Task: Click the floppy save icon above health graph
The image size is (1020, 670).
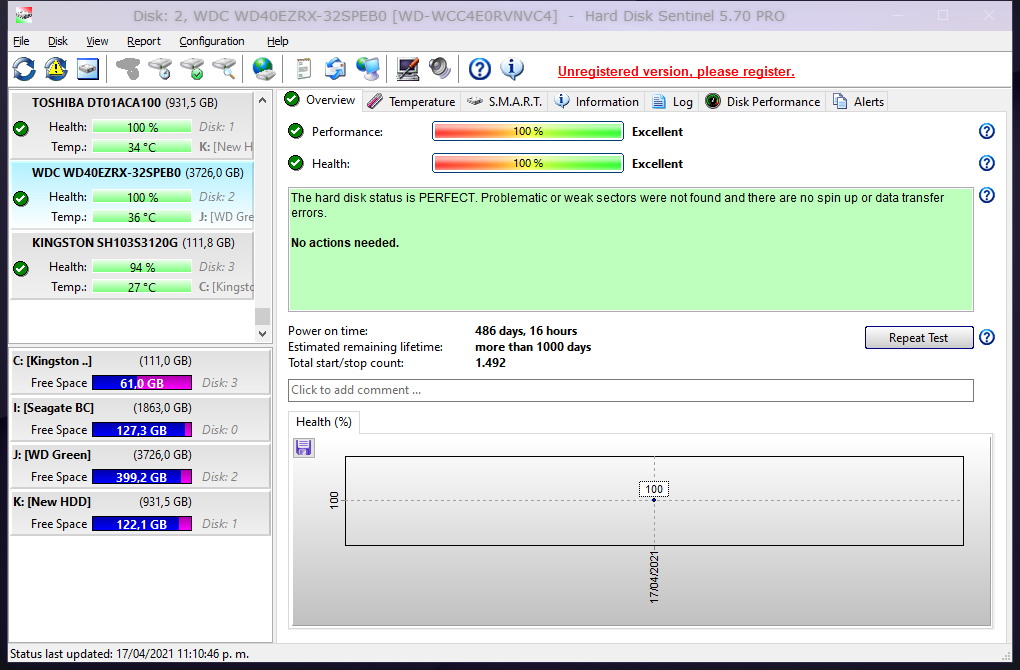Action: pos(304,448)
